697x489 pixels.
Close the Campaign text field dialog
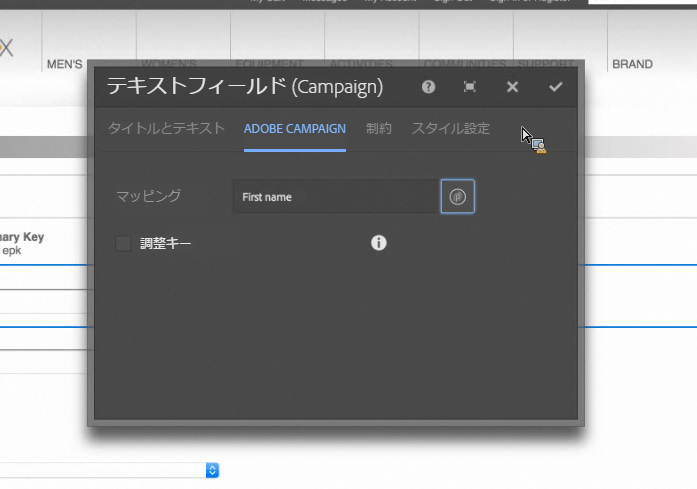(512, 87)
